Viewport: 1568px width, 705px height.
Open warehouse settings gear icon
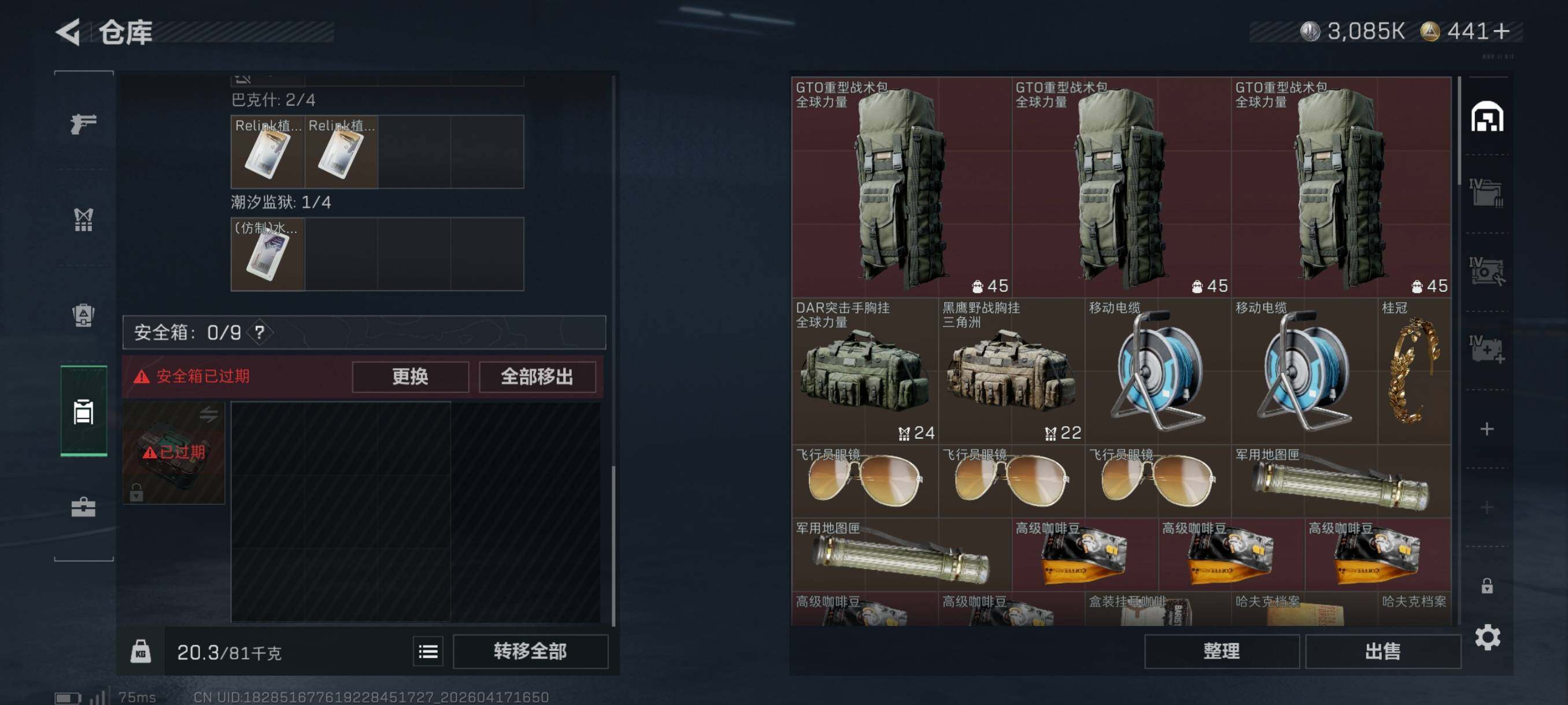tap(1487, 637)
